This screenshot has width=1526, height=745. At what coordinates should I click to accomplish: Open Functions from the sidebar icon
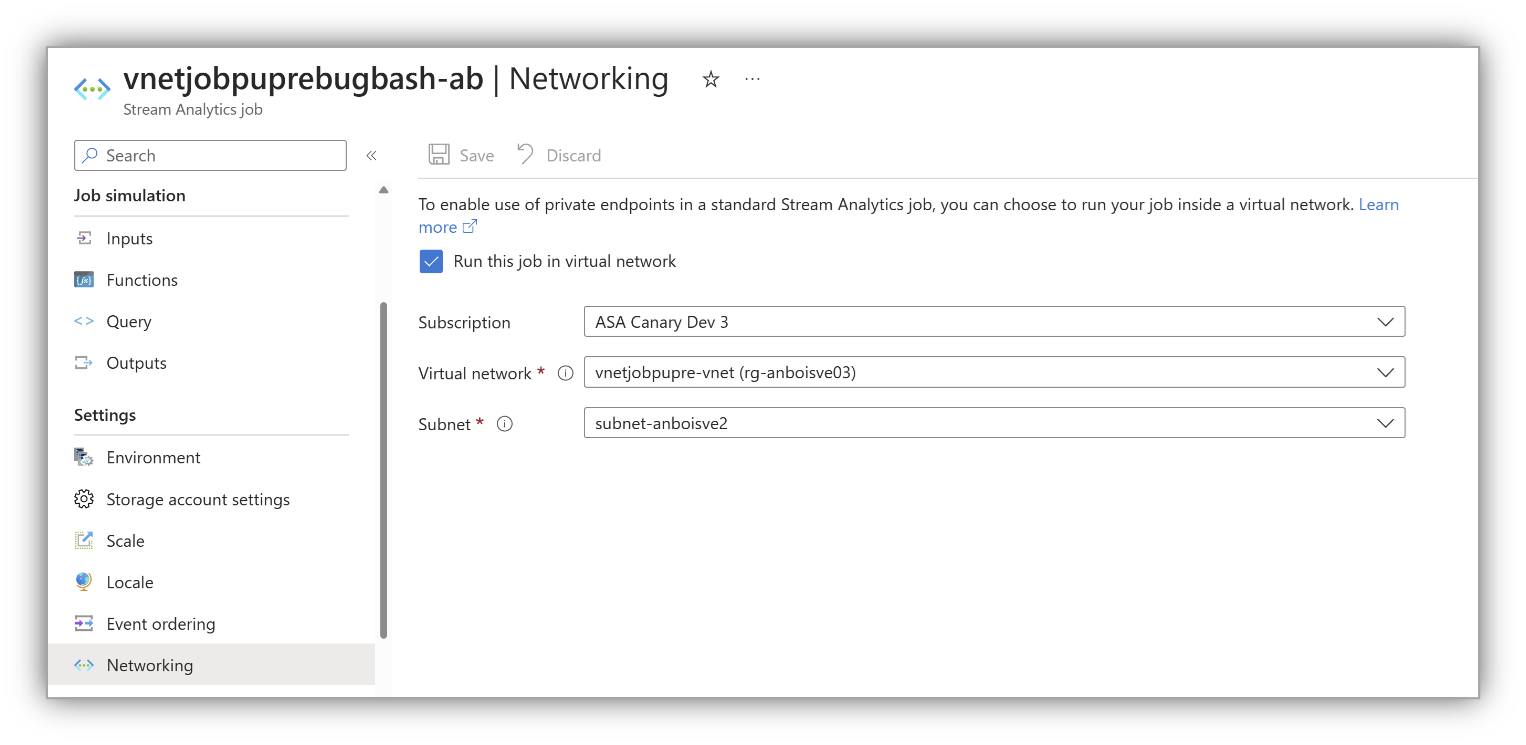[85, 279]
